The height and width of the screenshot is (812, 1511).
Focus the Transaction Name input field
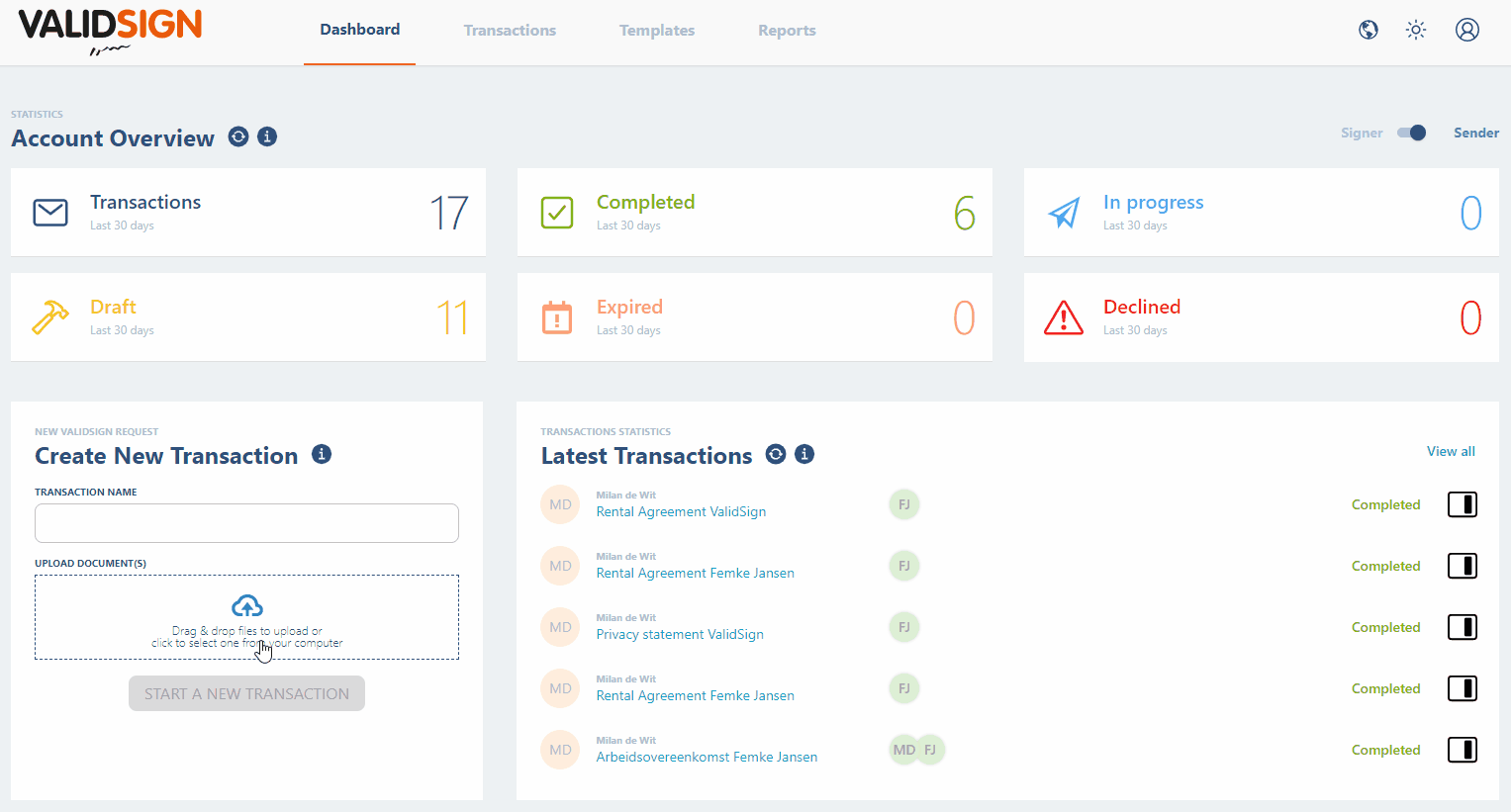[246, 523]
